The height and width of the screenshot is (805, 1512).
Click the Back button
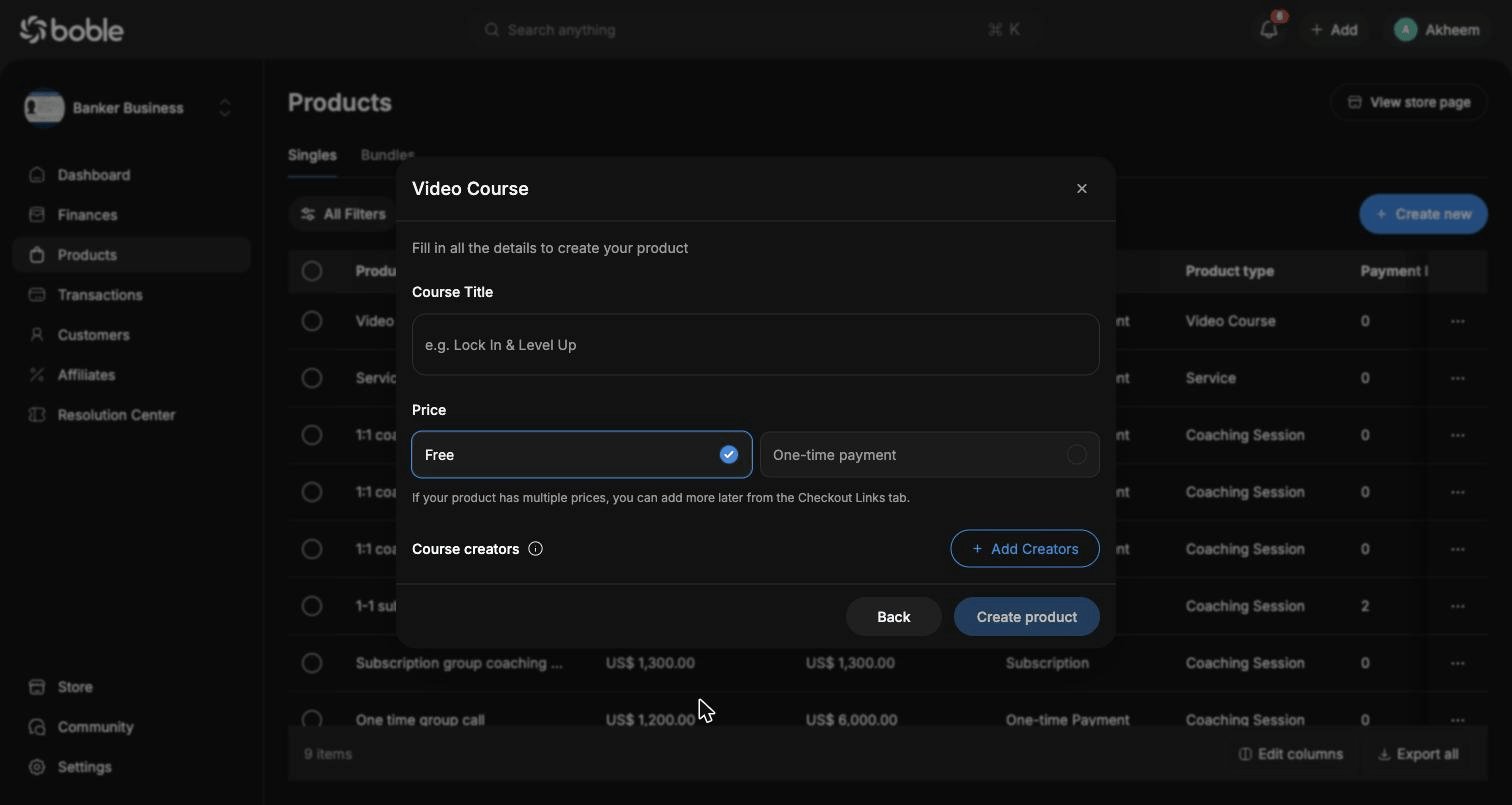tap(893, 617)
